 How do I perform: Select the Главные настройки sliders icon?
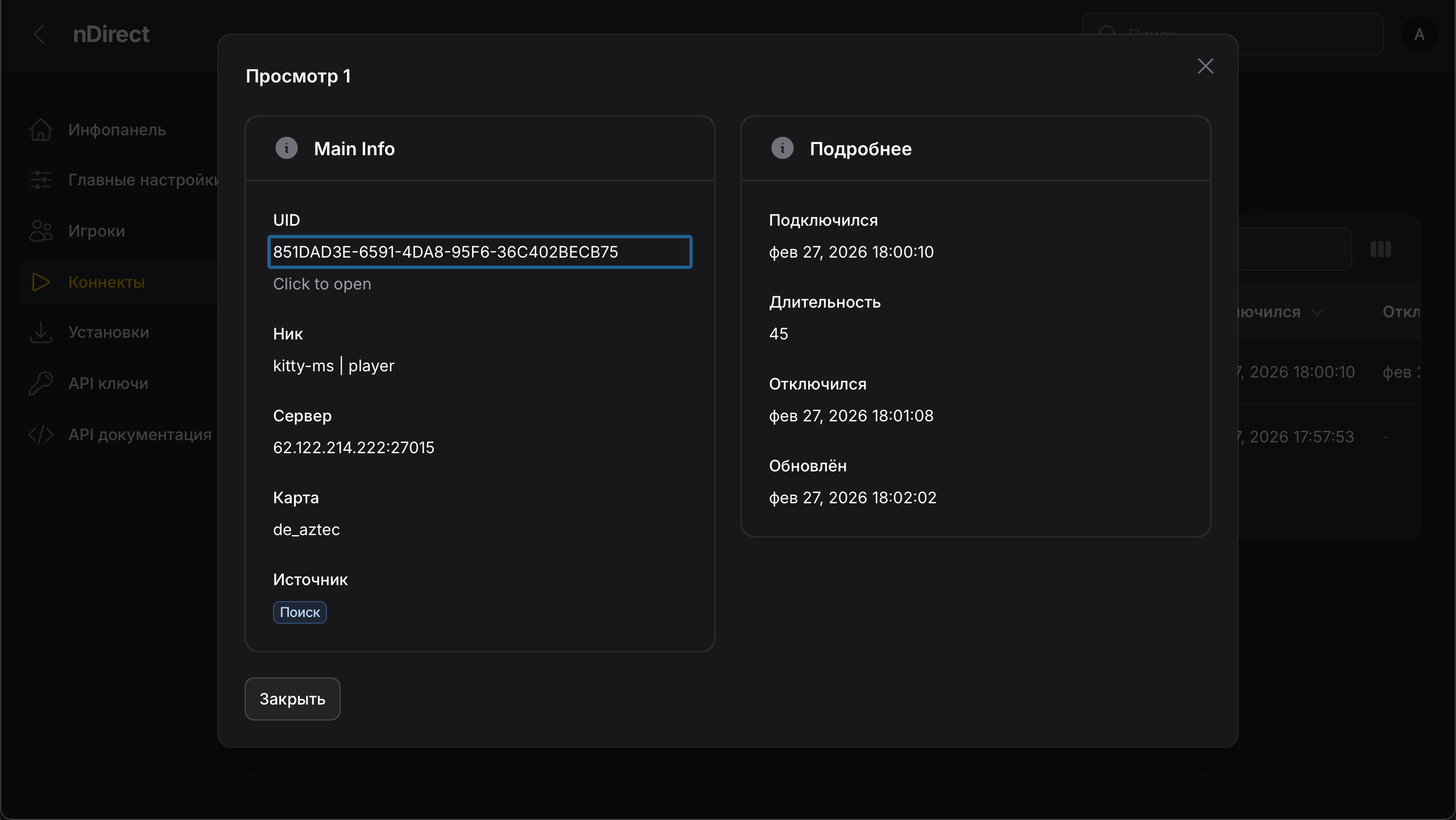40,180
